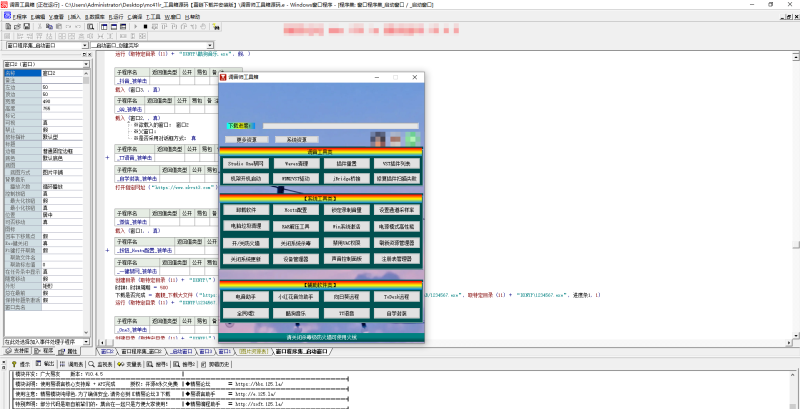Image resolution: width=800 pixels, height=409 pixels.
Task: Open the 搜寻2 tab
Action: coord(185,364)
